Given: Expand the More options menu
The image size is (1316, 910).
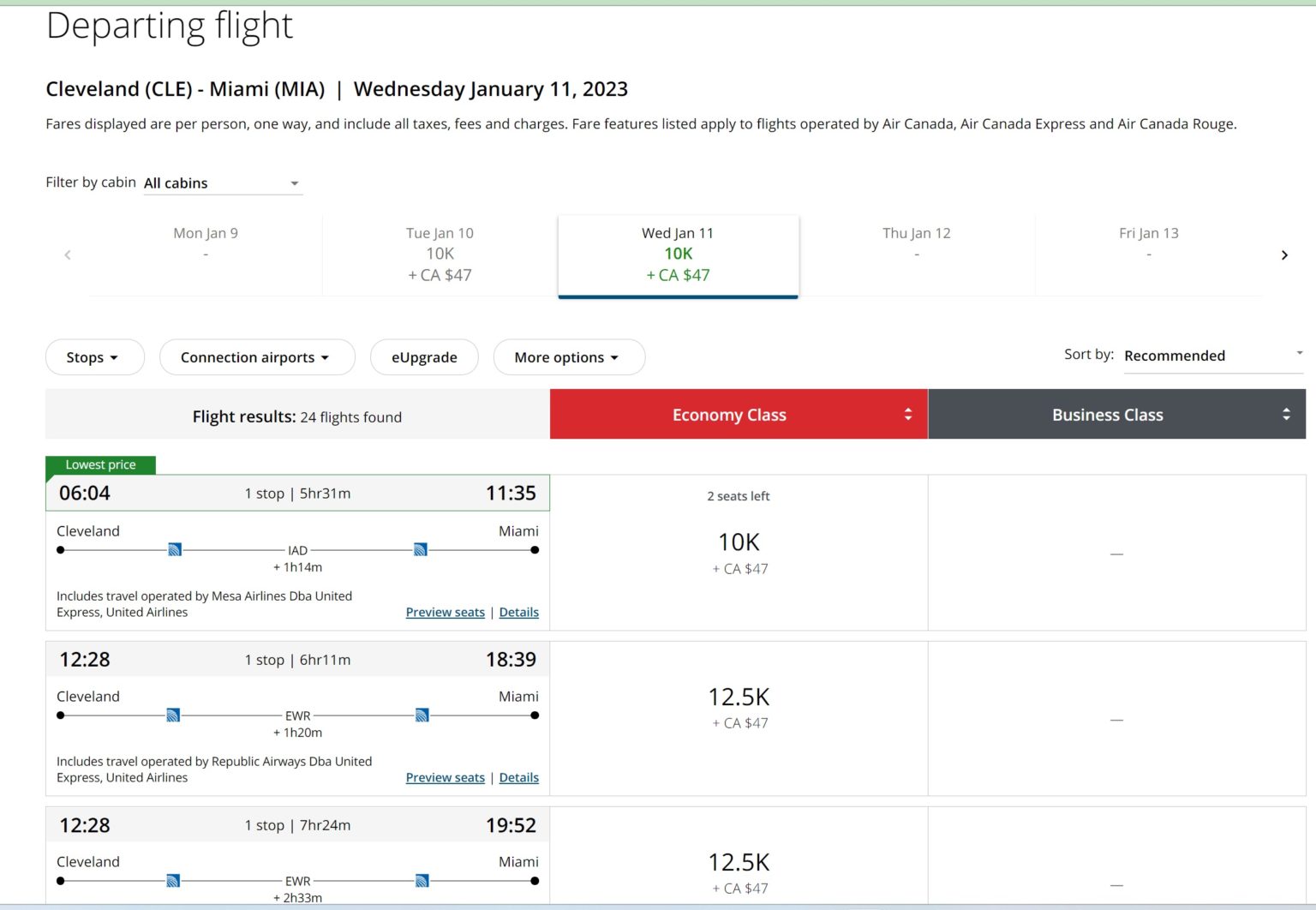Looking at the screenshot, I should (x=568, y=357).
